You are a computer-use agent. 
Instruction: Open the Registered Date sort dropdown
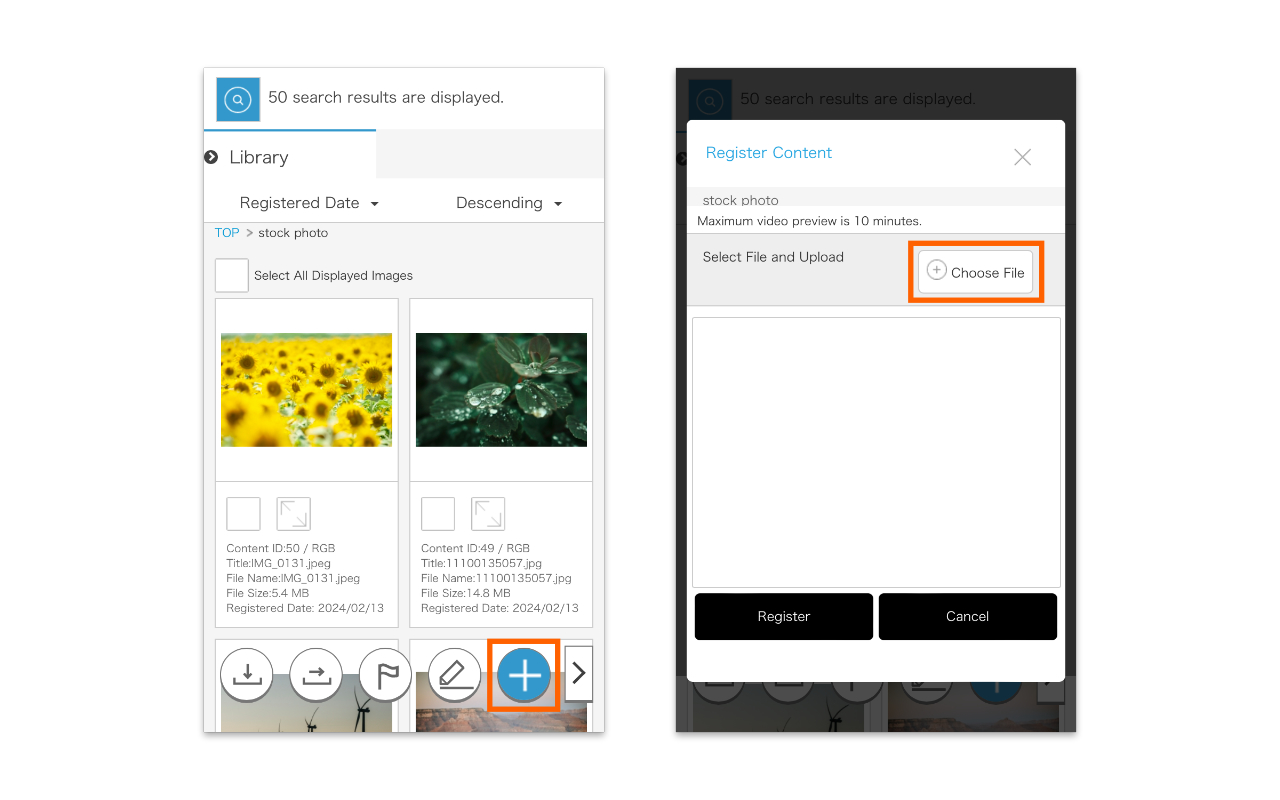coord(309,203)
